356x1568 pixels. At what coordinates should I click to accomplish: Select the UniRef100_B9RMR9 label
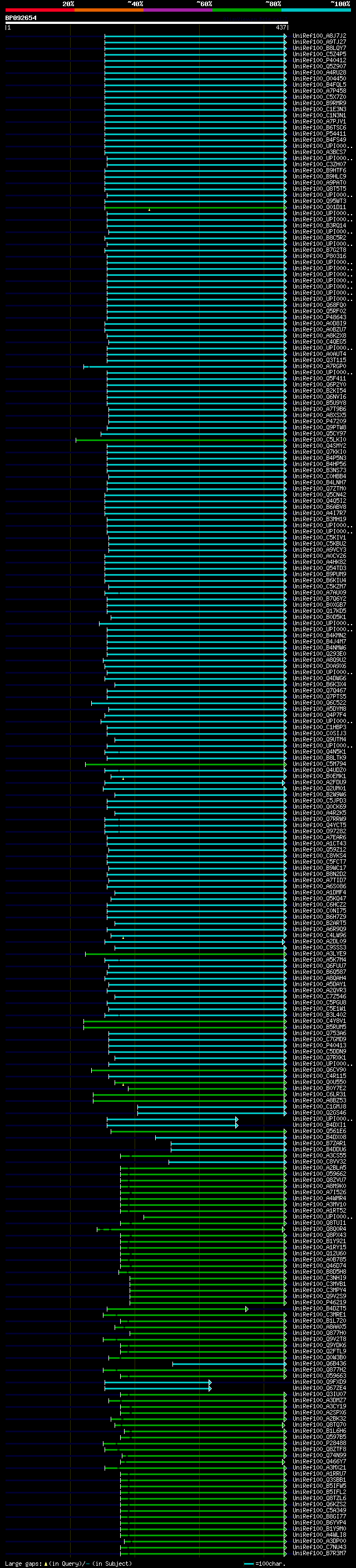click(319, 103)
